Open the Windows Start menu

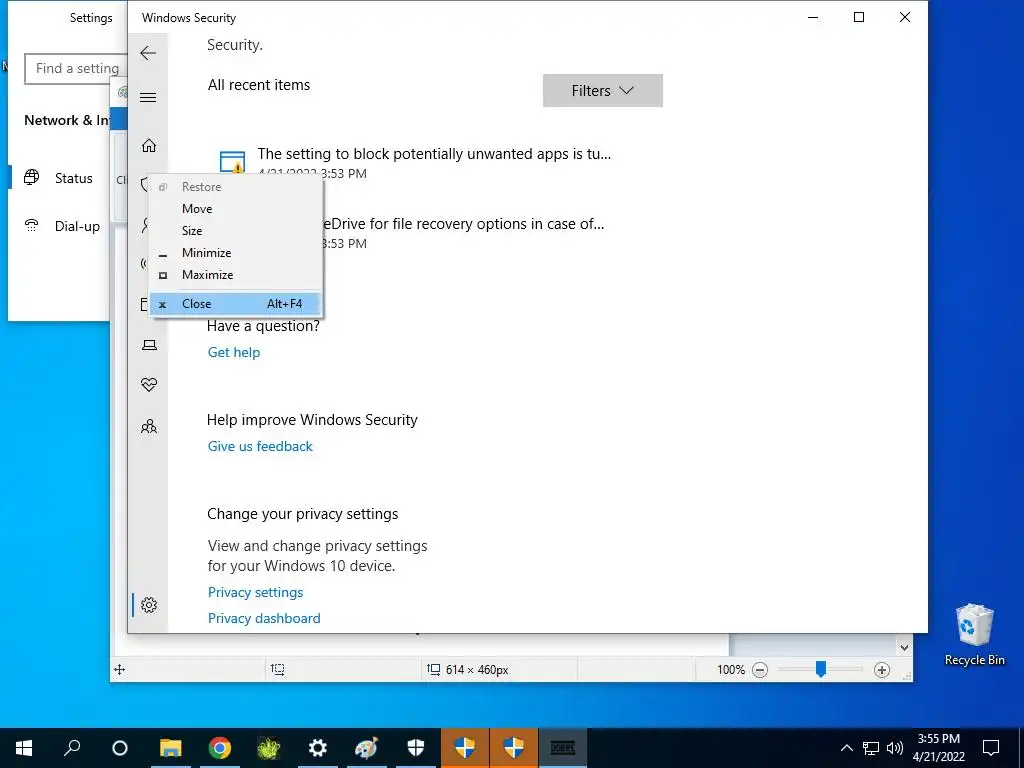tap(24, 748)
